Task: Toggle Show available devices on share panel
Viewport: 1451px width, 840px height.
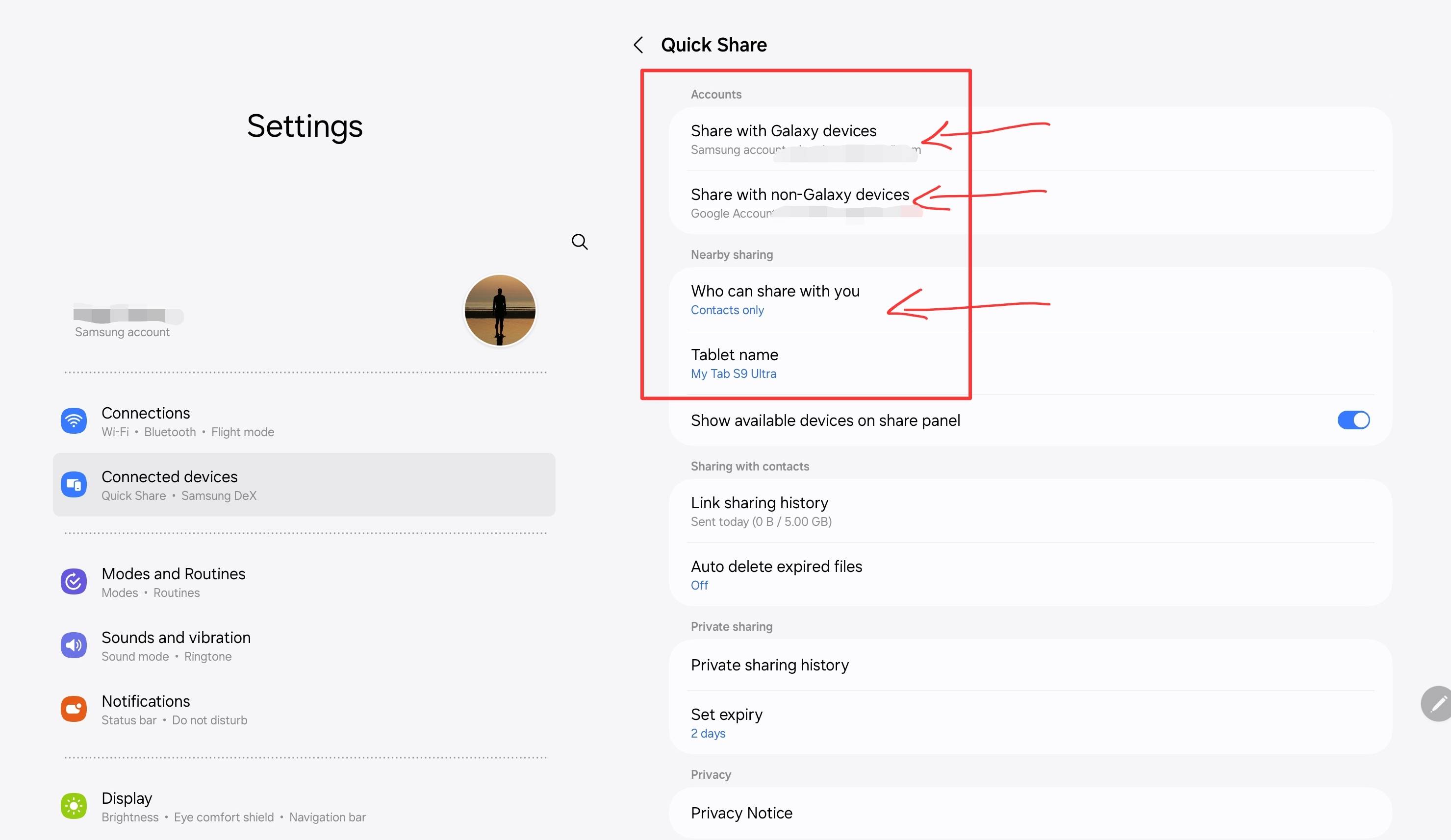Action: click(1353, 420)
